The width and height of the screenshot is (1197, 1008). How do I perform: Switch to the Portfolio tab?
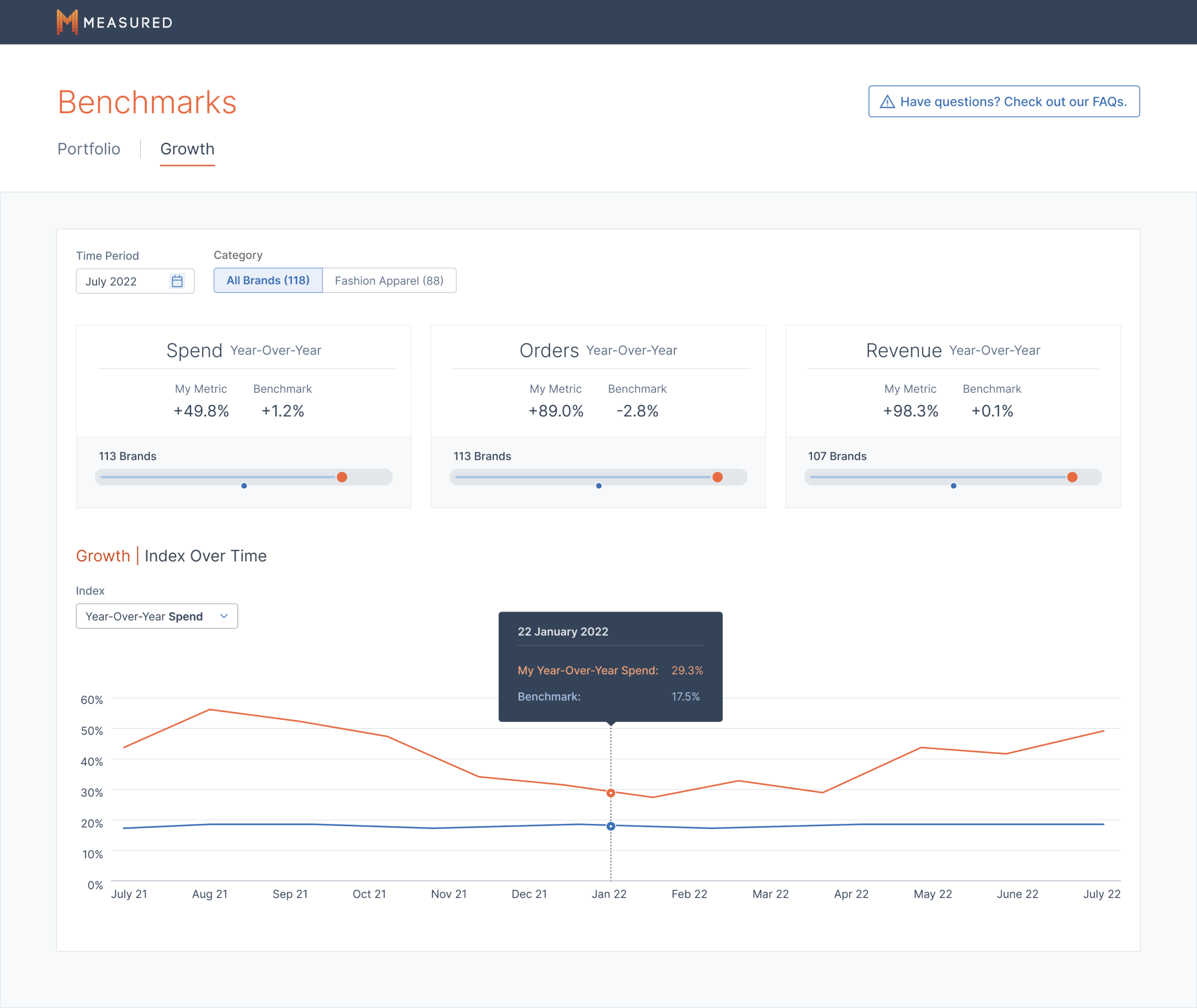89,149
